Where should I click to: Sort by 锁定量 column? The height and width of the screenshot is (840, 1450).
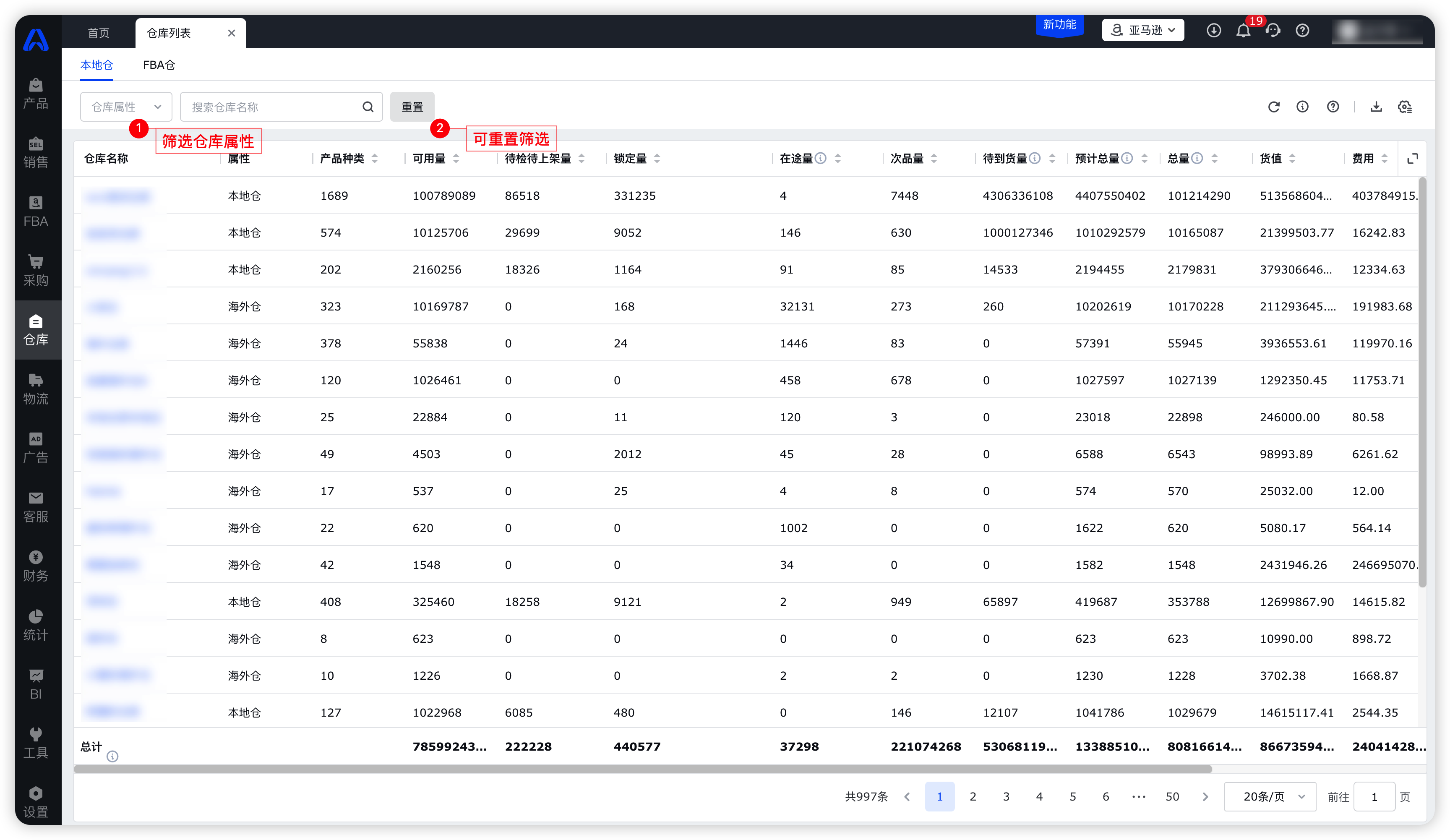pos(657,159)
